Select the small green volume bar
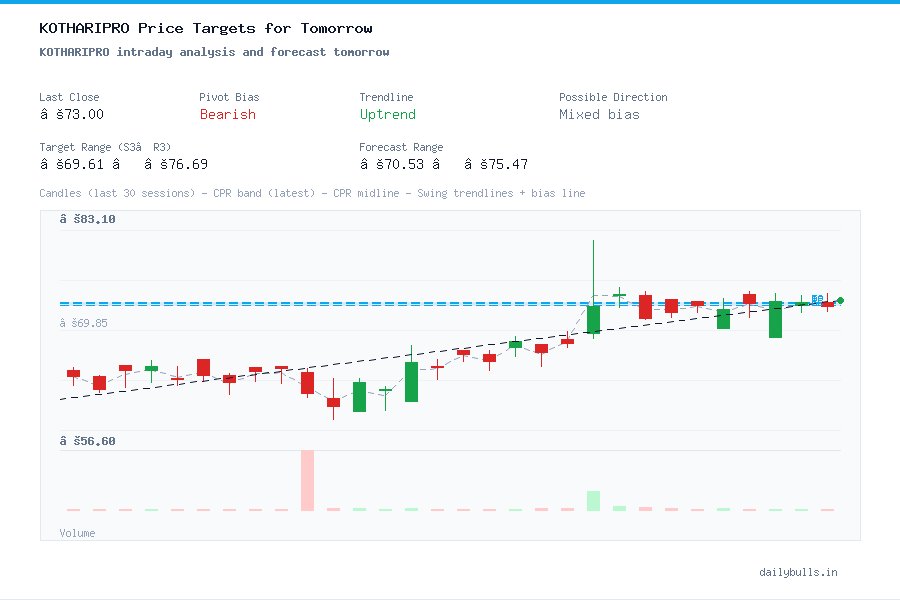 [x=594, y=500]
